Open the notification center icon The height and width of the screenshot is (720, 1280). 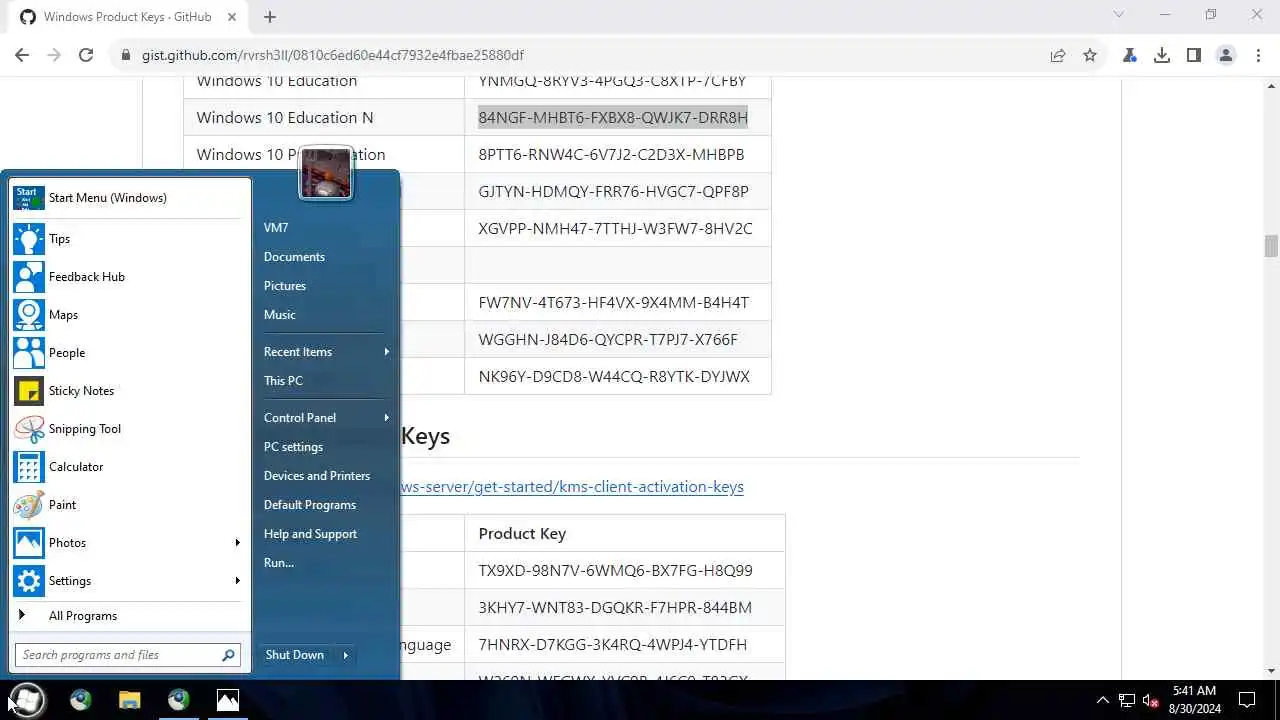[x=1247, y=700]
